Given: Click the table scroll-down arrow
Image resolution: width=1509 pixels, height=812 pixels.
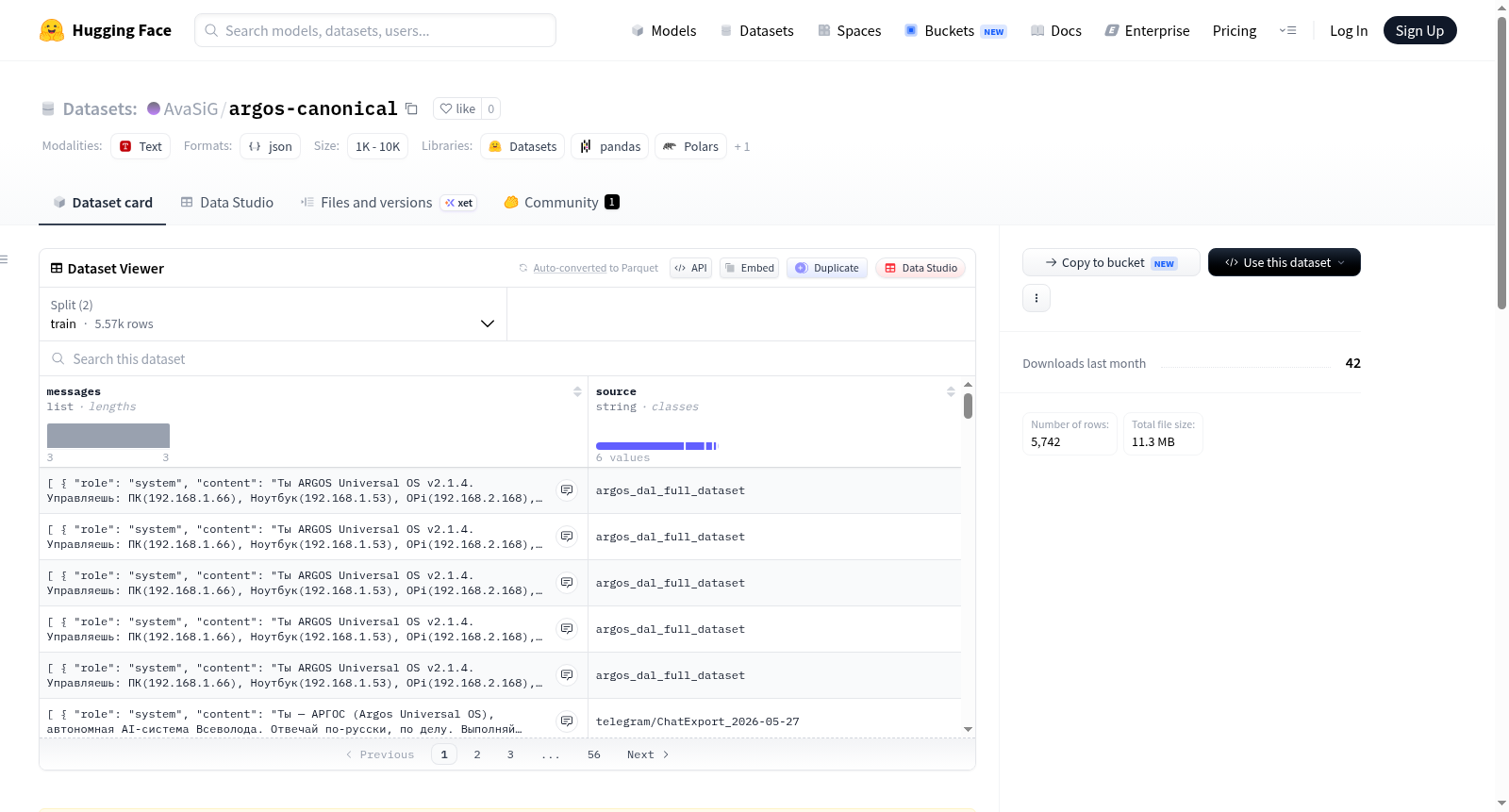Looking at the screenshot, I should click(x=968, y=729).
